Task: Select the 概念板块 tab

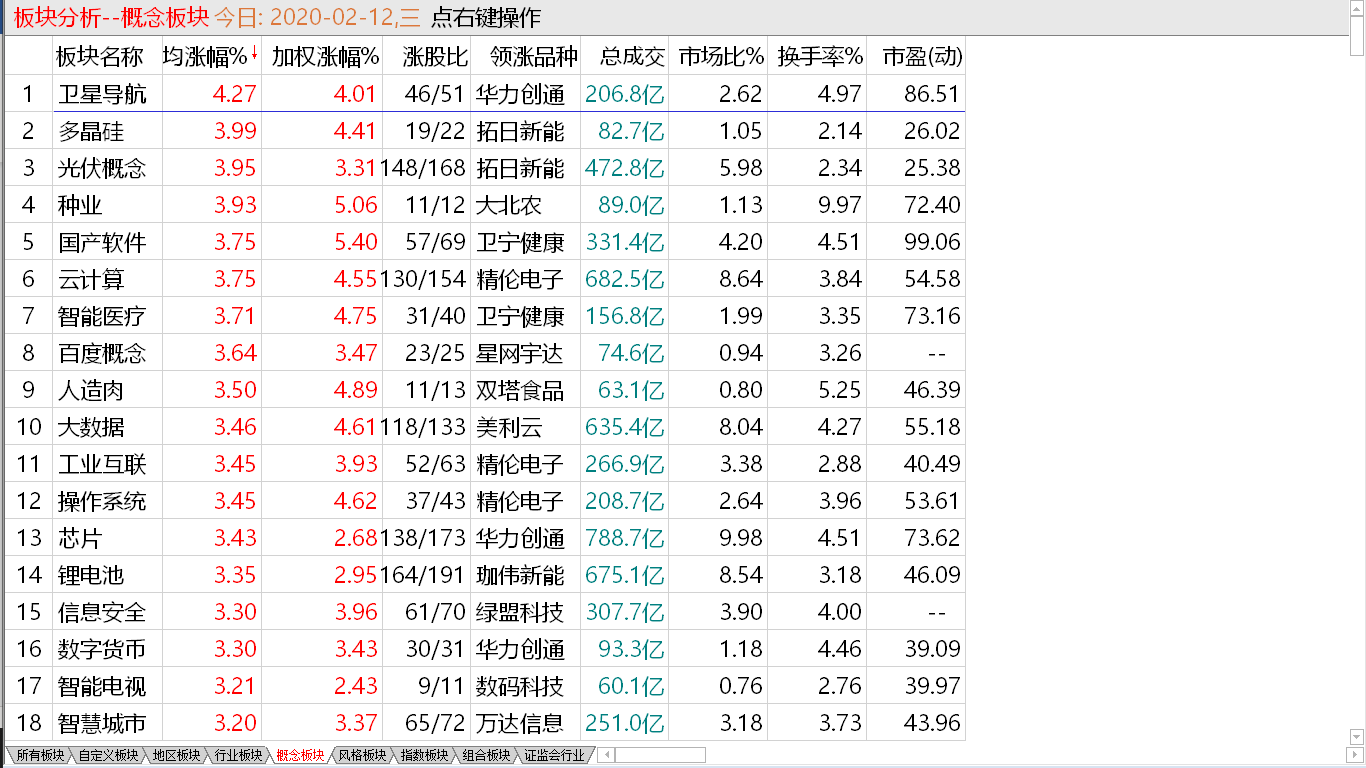Action: [300, 756]
